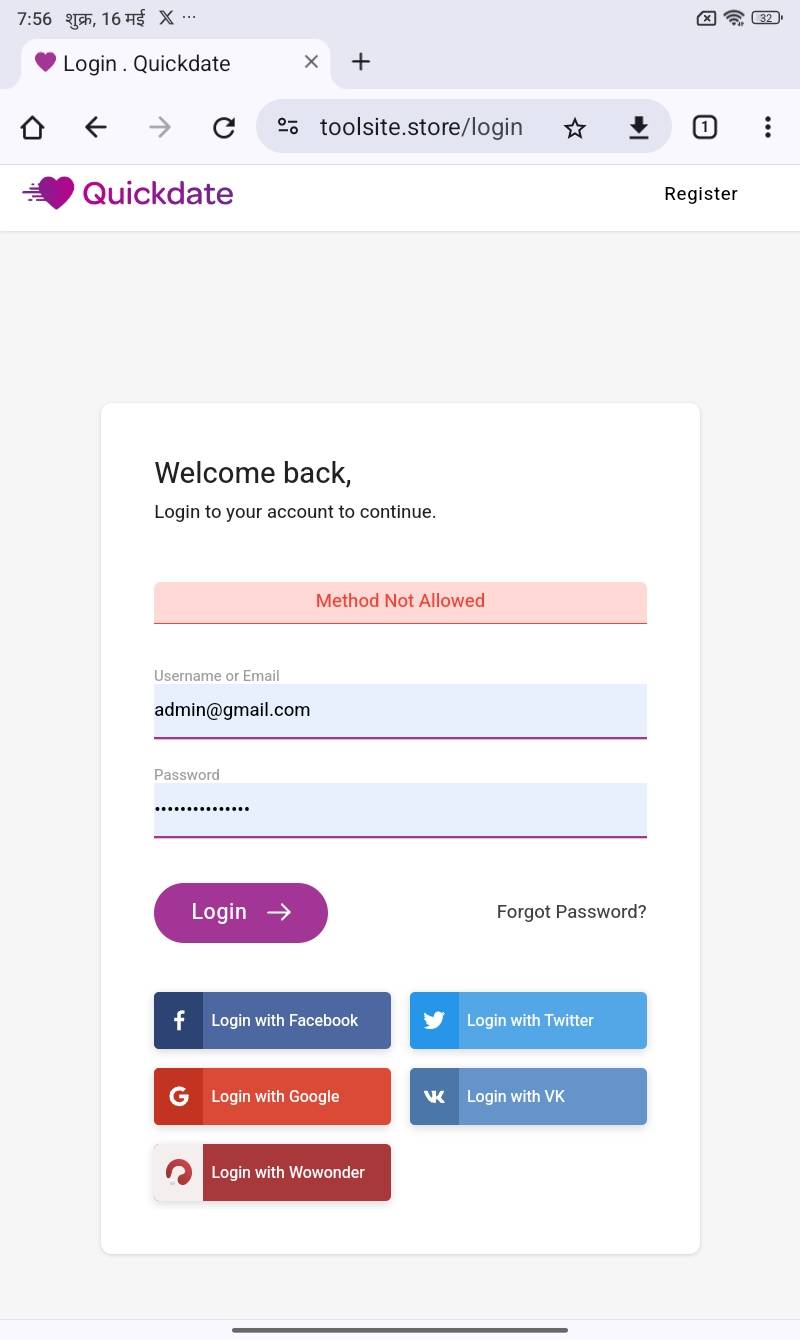Viewport: 800px width, 1340px height.
Task: Open a new tab with plus button
Action: (x=361, y=62)
